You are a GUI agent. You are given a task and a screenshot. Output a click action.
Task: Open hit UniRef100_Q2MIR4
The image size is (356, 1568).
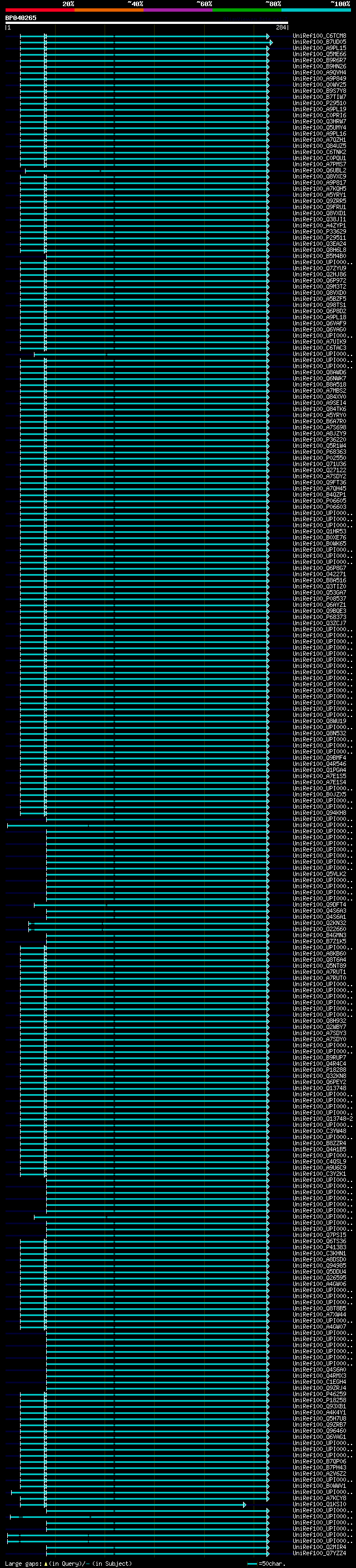(x=319, y=1547)
